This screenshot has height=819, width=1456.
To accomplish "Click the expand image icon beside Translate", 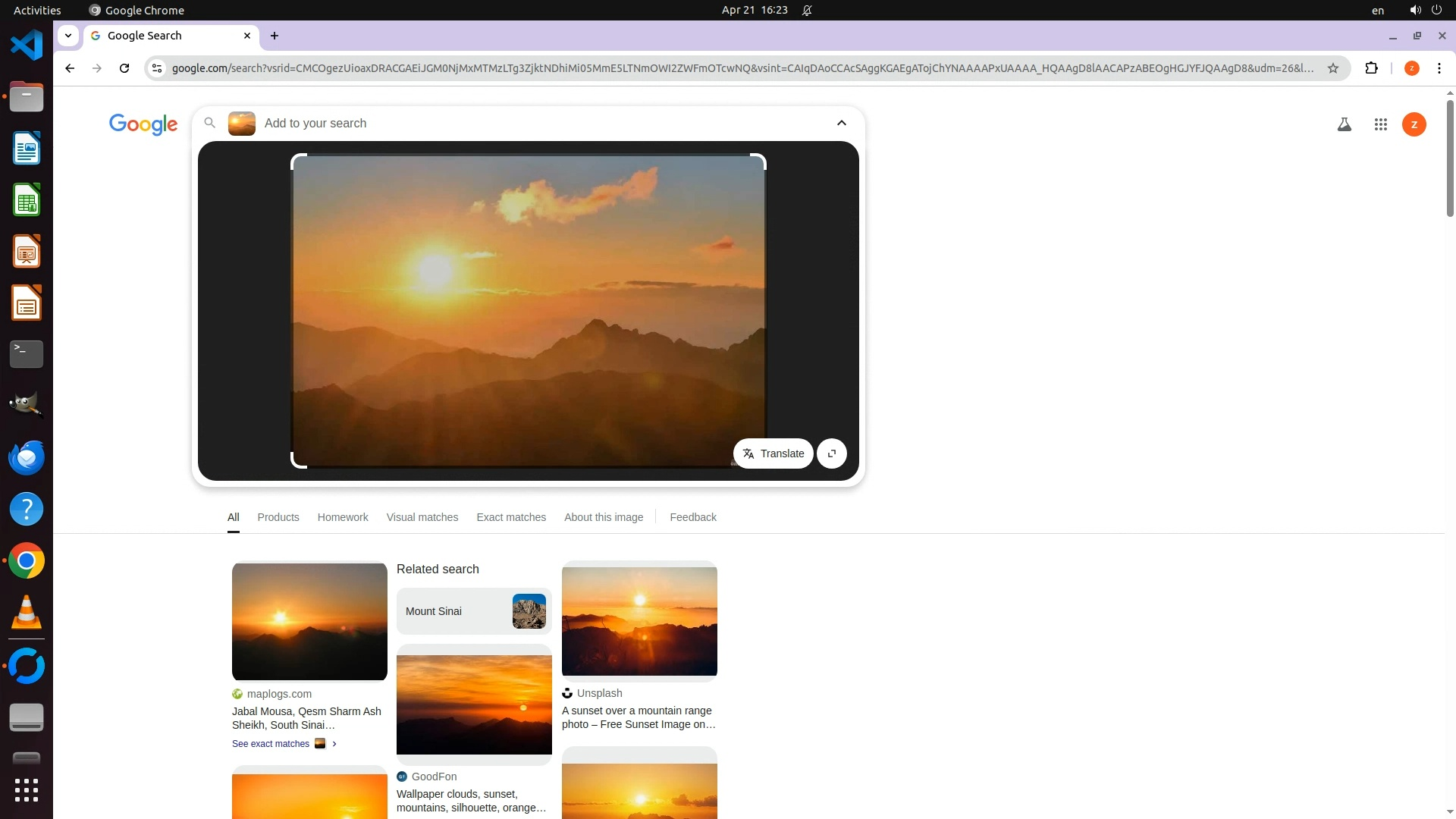I will [x=832, y=453].
